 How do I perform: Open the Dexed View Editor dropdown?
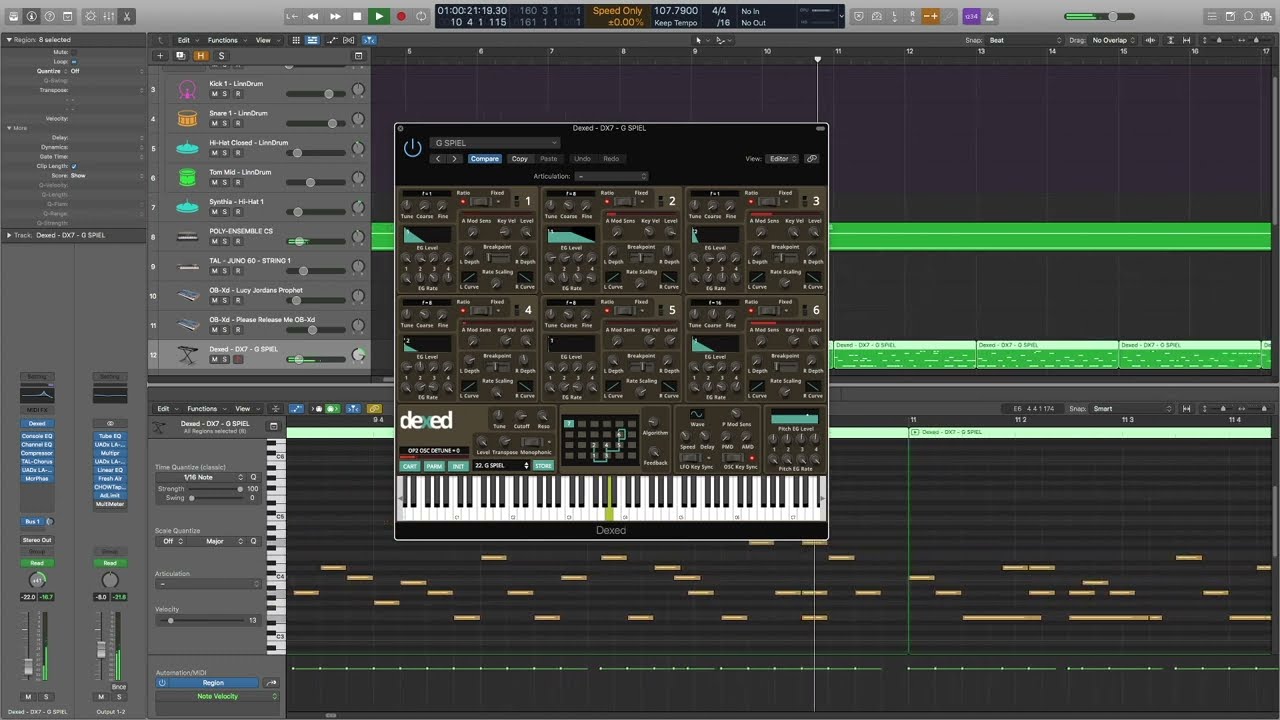point(781,159)
